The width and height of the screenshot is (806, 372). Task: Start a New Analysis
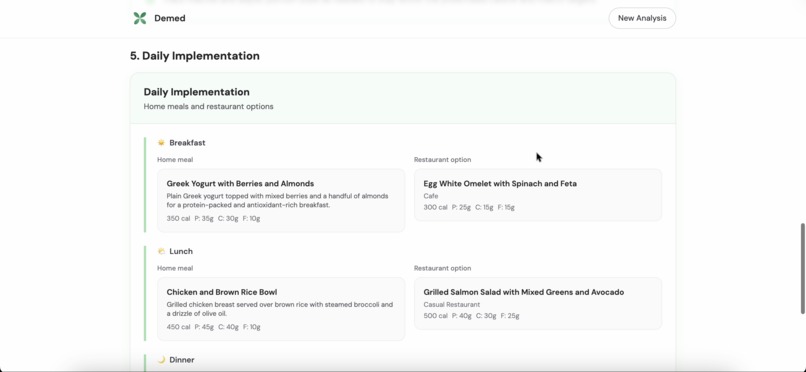(x=642, y=18)
